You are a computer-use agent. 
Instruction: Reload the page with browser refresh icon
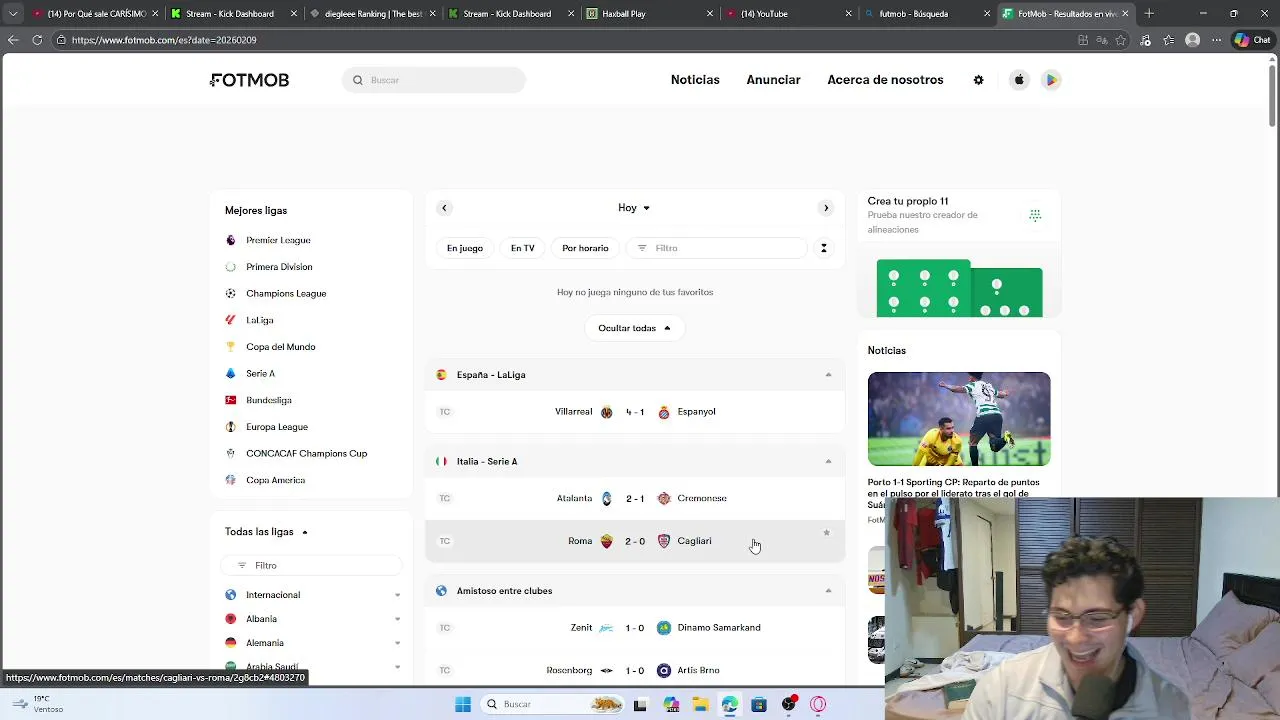pyautogui.click(x=37, y=40)
